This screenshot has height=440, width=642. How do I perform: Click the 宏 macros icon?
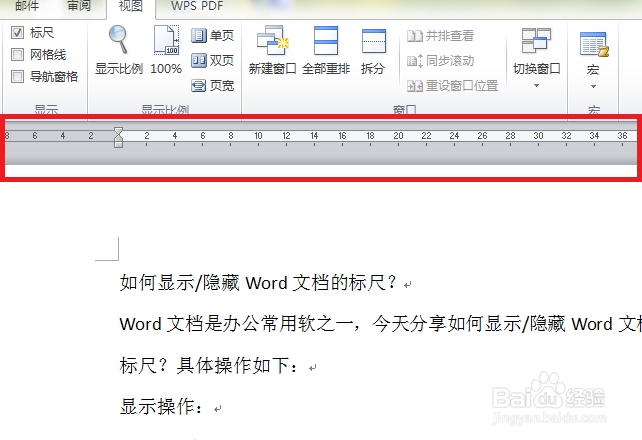click(x=594, y=44)
